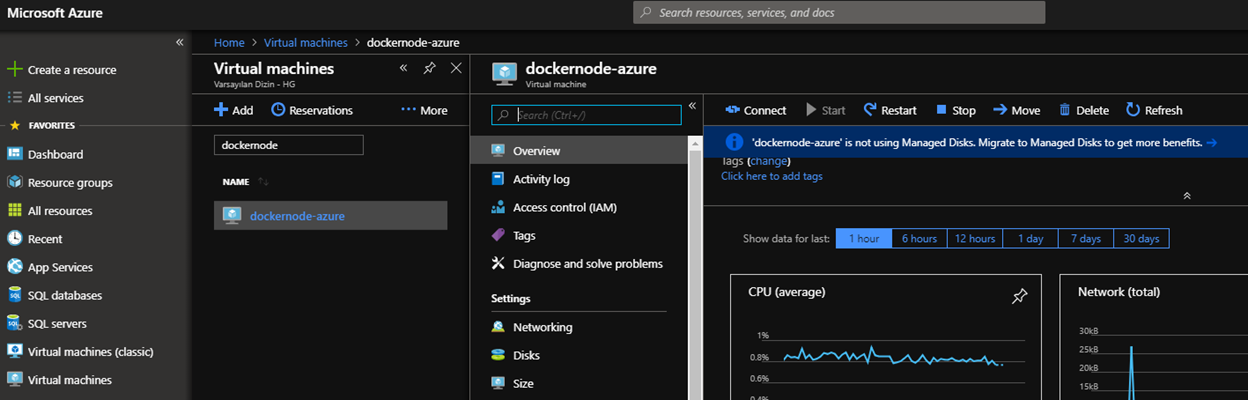Close the Virtual machines blade

pos(456,68)
